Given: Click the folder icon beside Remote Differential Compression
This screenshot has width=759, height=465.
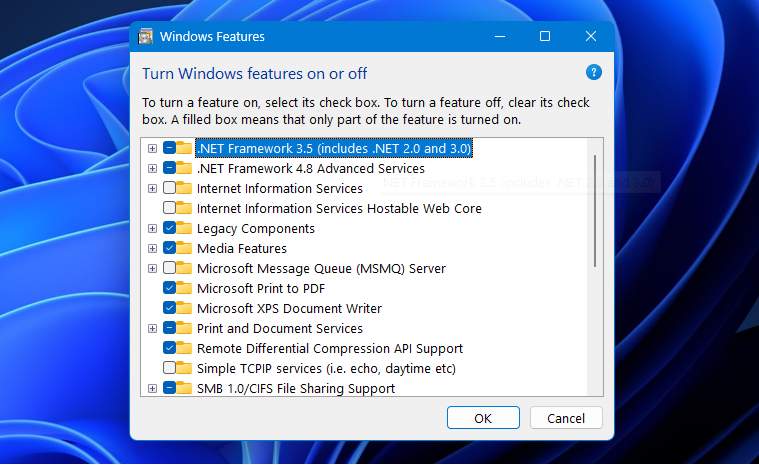Looking at the screenshot, I should [184, 348].
